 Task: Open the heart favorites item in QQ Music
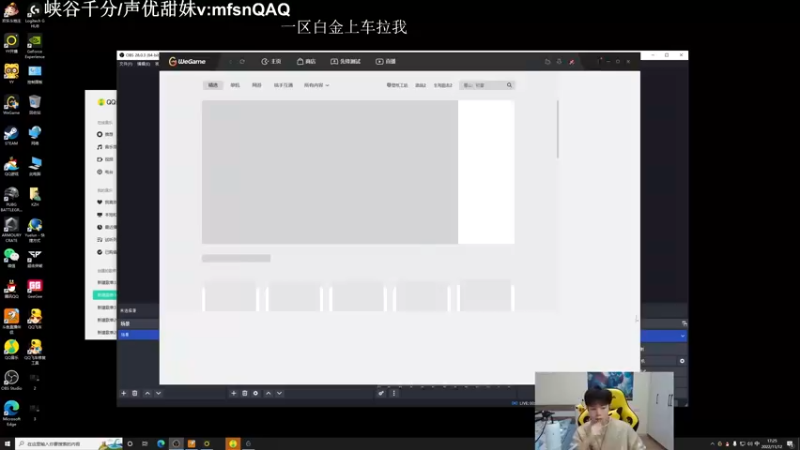pos(106,202)
